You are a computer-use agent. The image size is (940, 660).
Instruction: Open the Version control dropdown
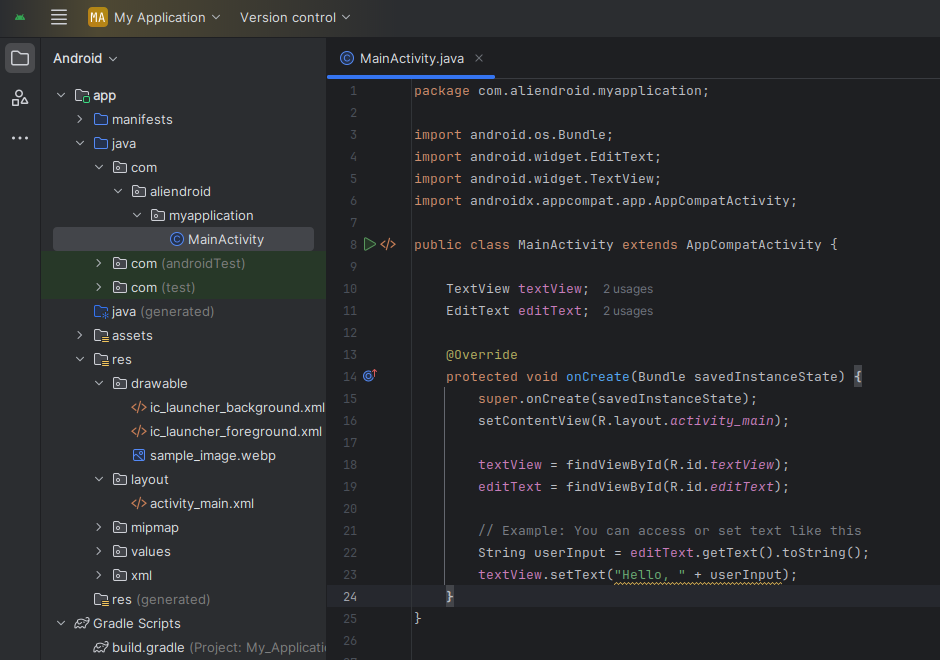tap(295, 17)
